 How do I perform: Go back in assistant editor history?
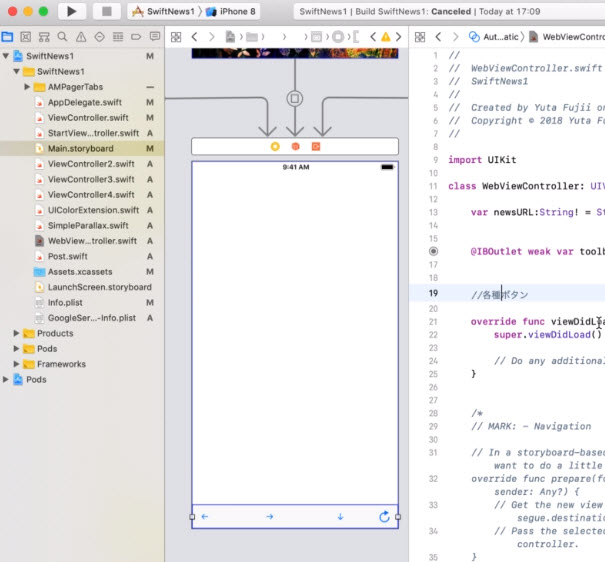(x=438, y=37)
